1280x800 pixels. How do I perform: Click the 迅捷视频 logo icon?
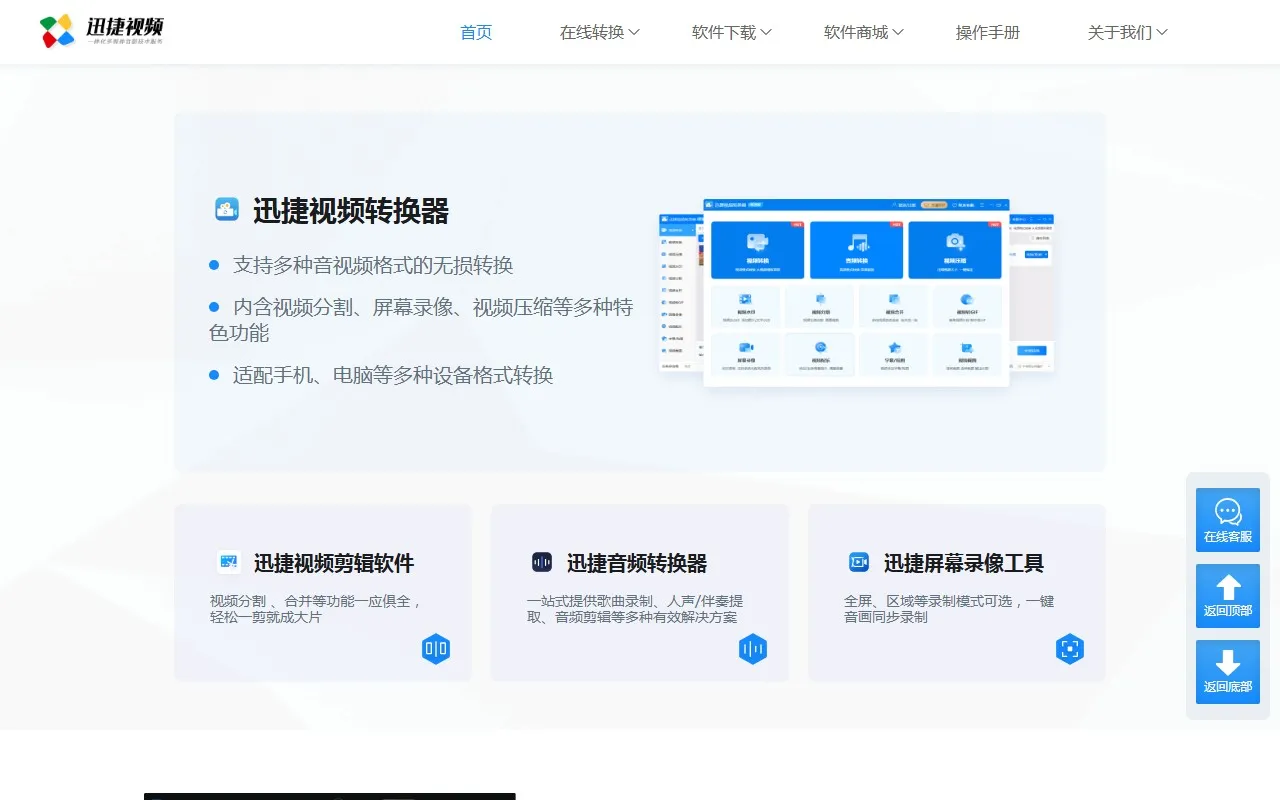pyautogui.click(x=57, y=31)
